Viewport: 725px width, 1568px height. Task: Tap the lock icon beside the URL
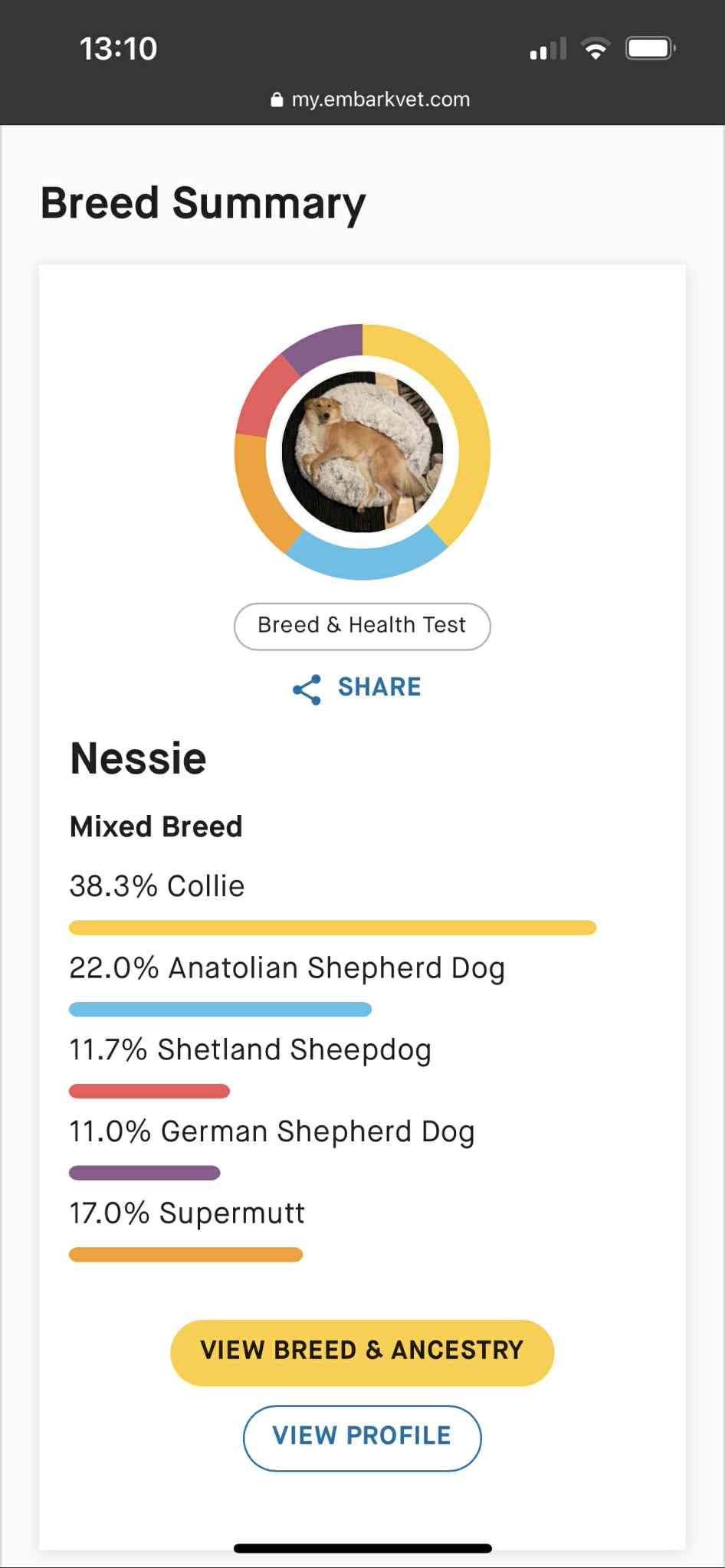tap(277, 100)
